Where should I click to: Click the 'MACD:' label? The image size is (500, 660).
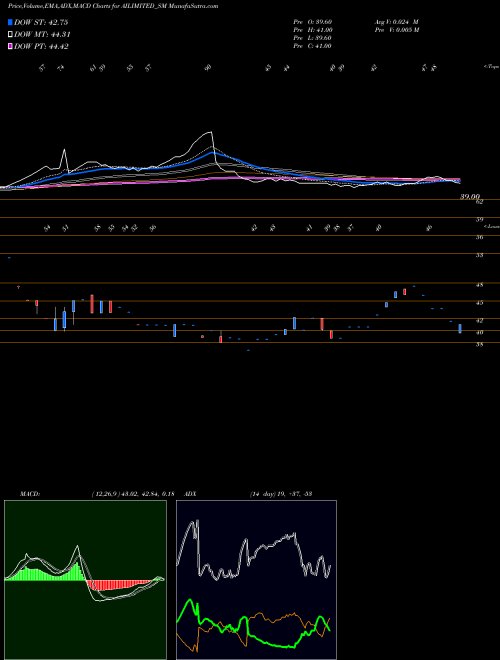[x=29, y=493]
